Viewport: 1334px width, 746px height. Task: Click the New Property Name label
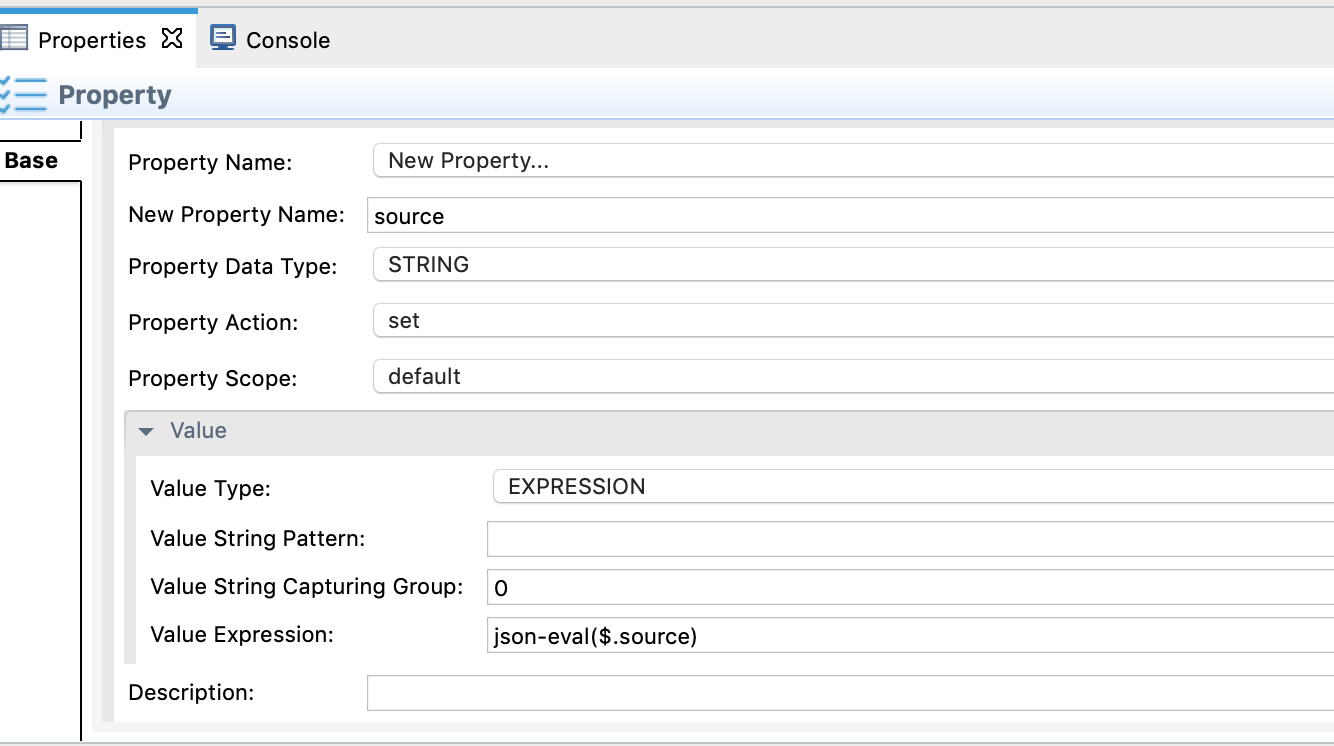(236, 214)
